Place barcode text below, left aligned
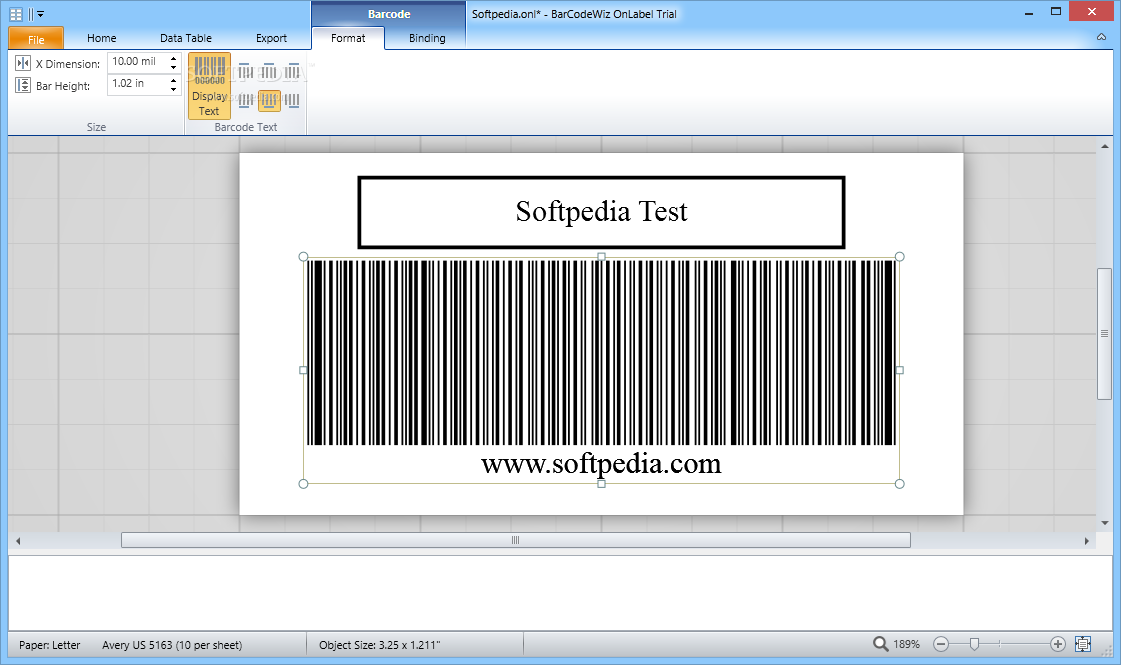This screenshot has width=1121, height=665. pyautogui.click(x=245, y=101)
